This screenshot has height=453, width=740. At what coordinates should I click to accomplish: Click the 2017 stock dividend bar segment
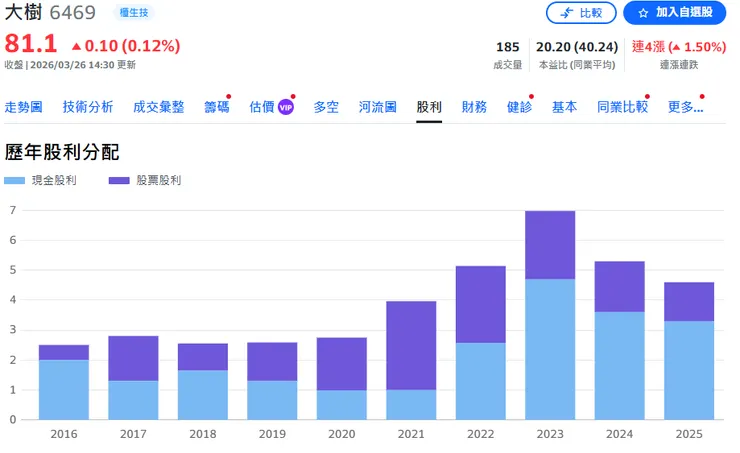click(x=133, y=358)
